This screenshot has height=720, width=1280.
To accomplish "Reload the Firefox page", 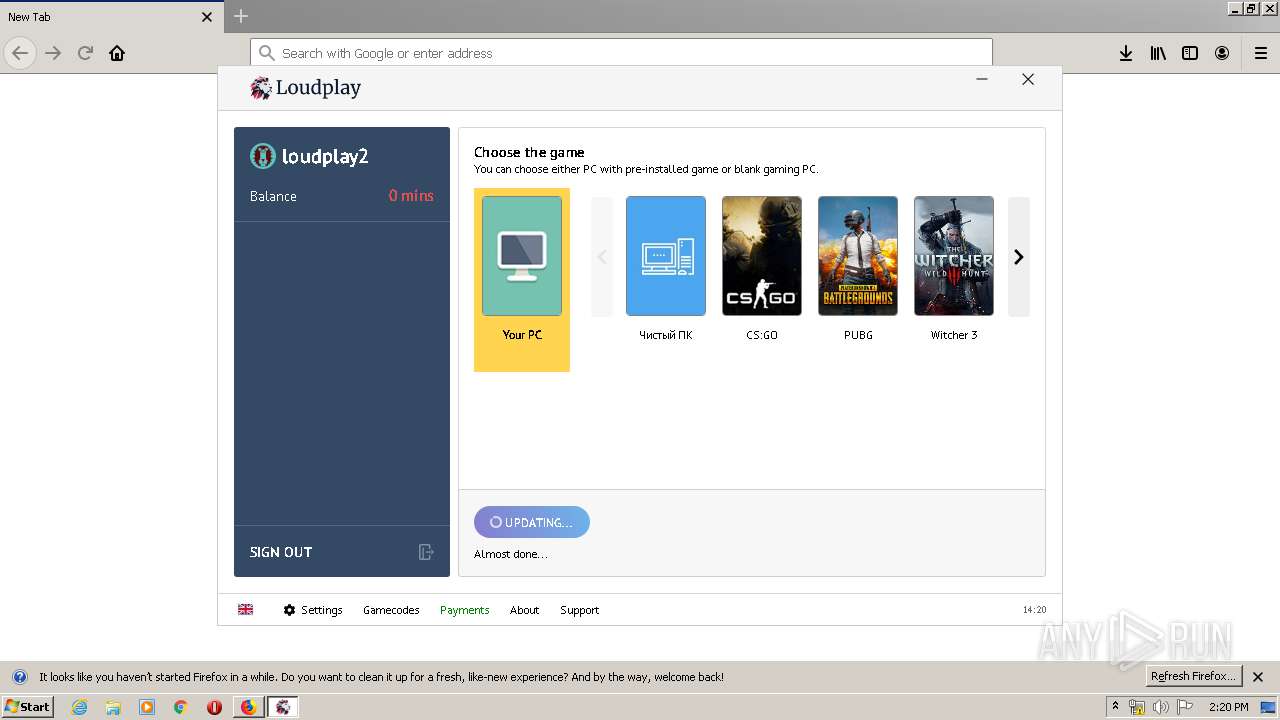I will [x=85, y=53].
